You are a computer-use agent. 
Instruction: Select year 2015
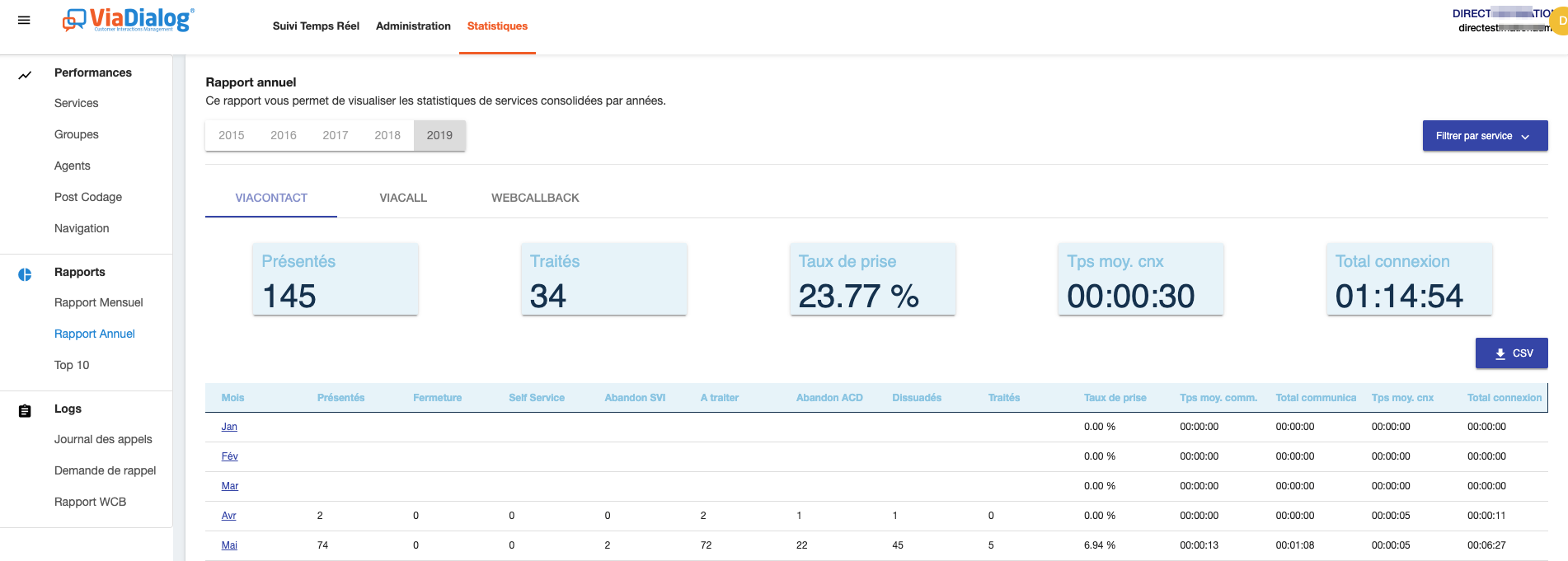(x=232, y=135)
